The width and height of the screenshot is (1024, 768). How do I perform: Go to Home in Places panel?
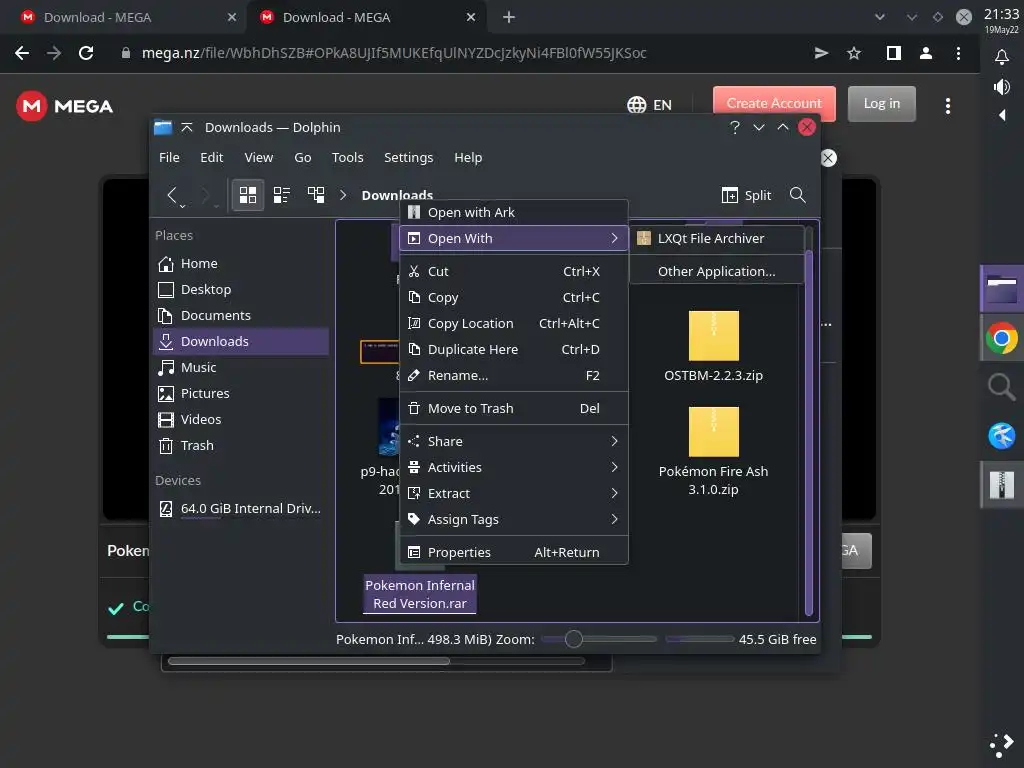tap(241, 263)
